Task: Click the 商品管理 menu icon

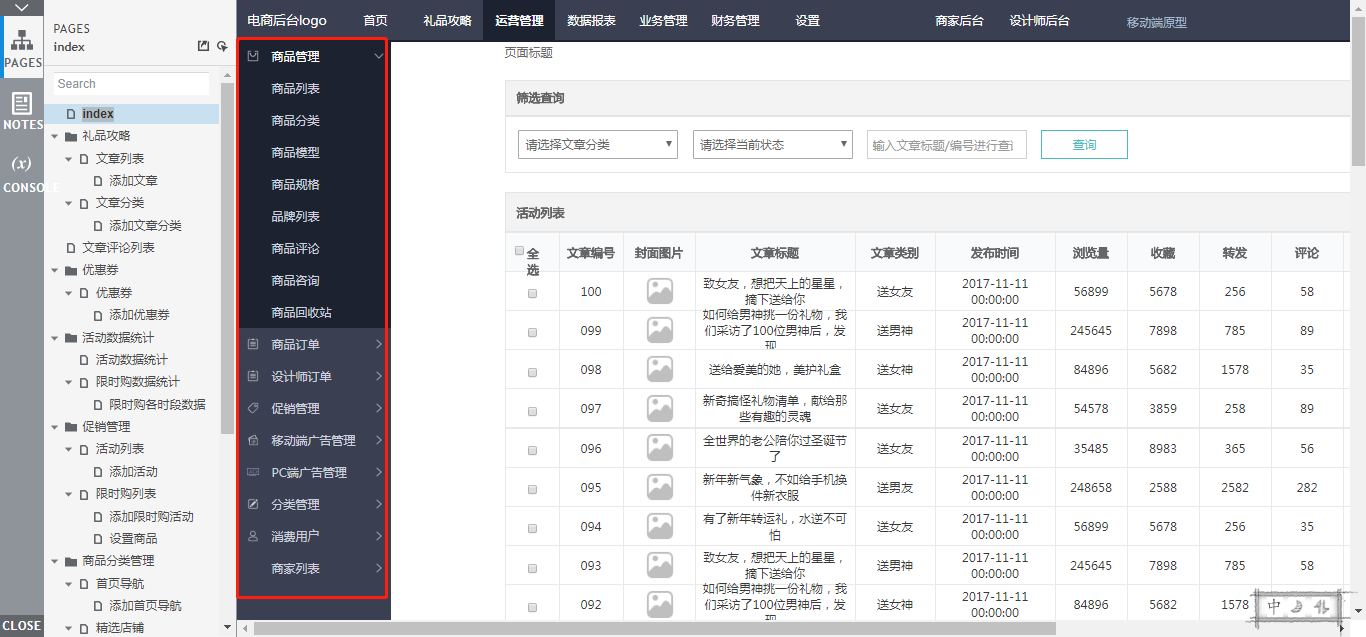Action: point(253,56)
